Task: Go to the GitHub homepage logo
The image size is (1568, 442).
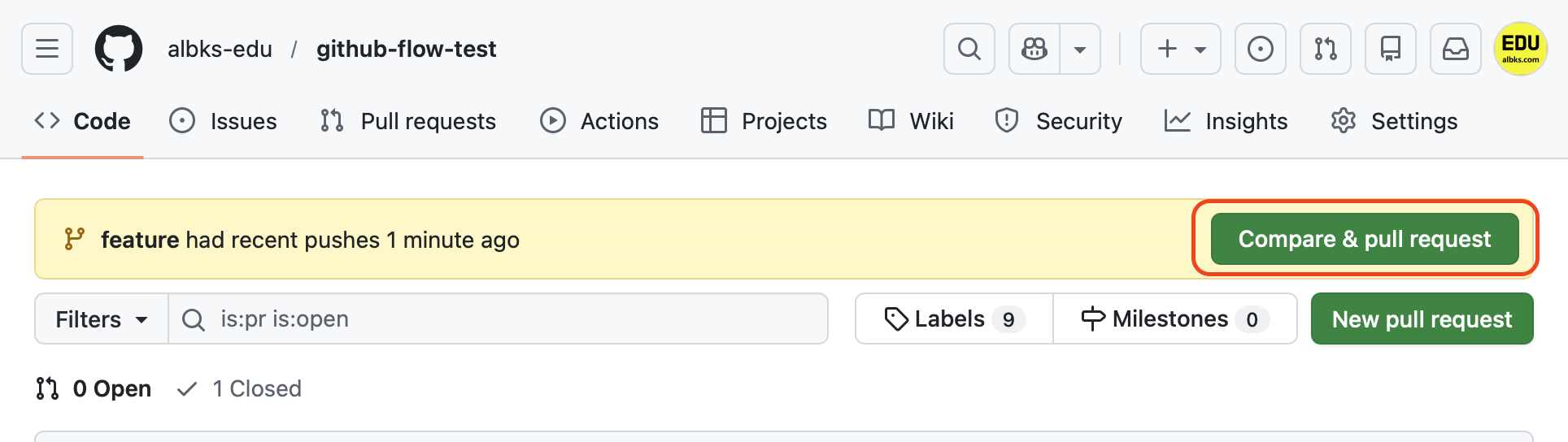Action: (x=119, y=49)
